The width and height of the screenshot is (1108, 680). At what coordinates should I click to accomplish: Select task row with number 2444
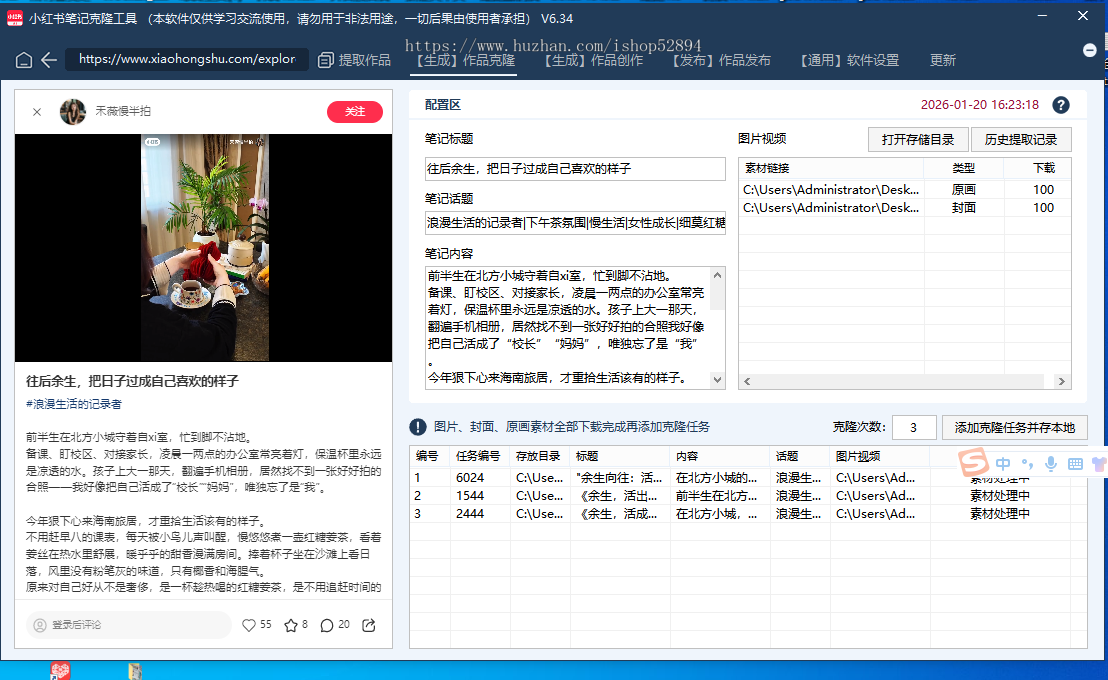point(748,514)
